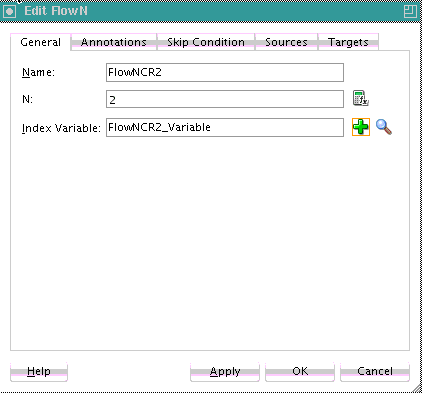The width and height of the screenshot is (422, 393).
Task: Dismiss the dialog with Cancel
Action: (x=375, y=371)
